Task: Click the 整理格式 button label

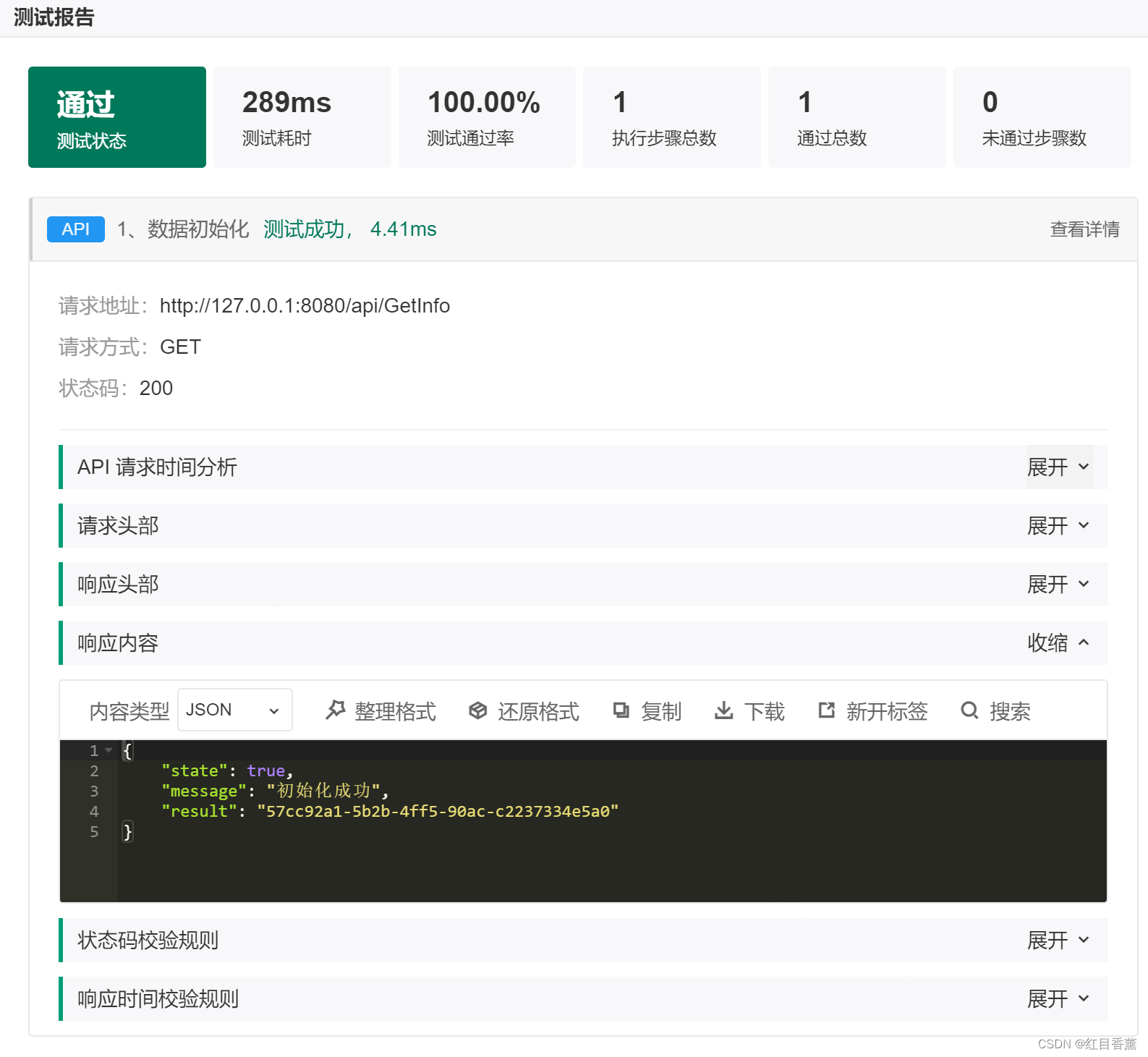Action: click(395, 711)
